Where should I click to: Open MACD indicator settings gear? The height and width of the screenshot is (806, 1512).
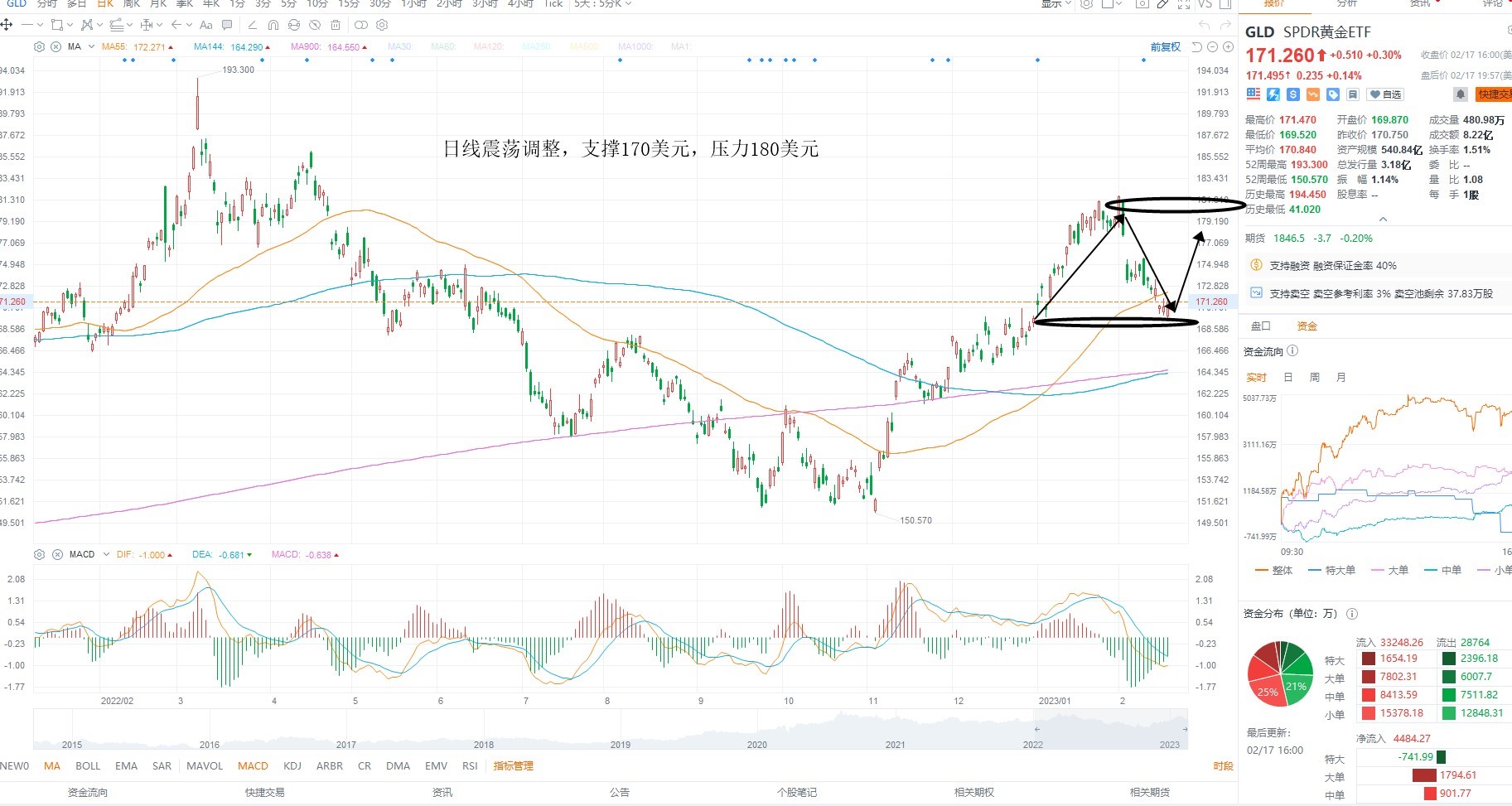(x=39, y=554)
